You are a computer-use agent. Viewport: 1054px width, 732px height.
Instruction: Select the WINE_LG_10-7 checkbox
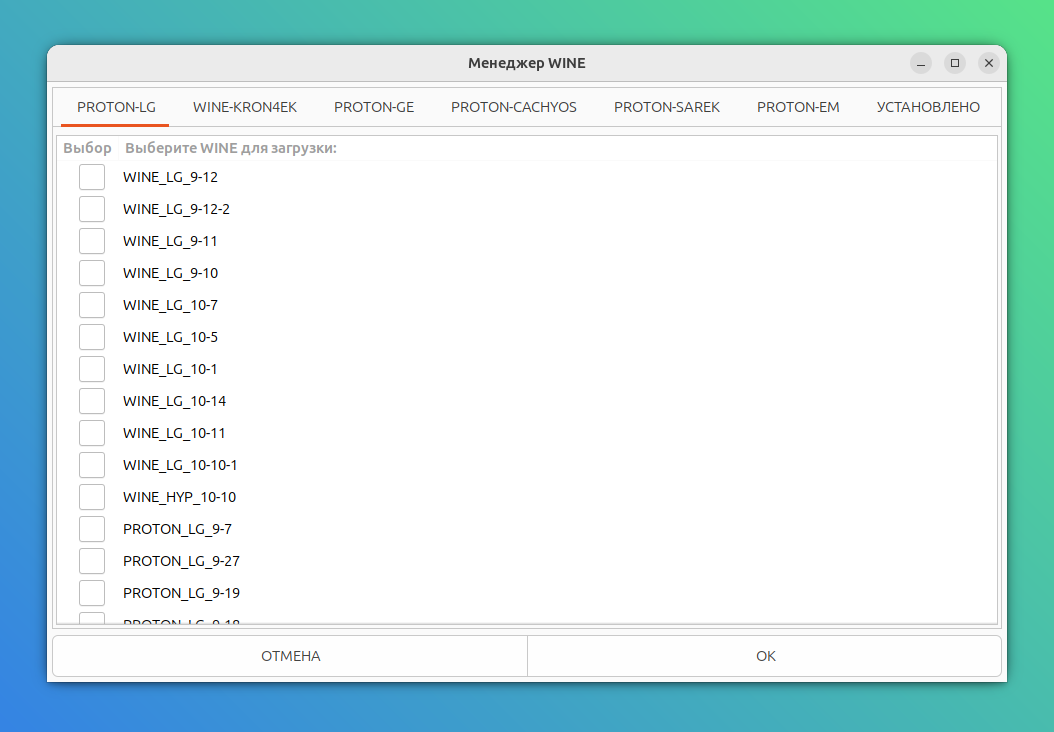click(92, 305)
